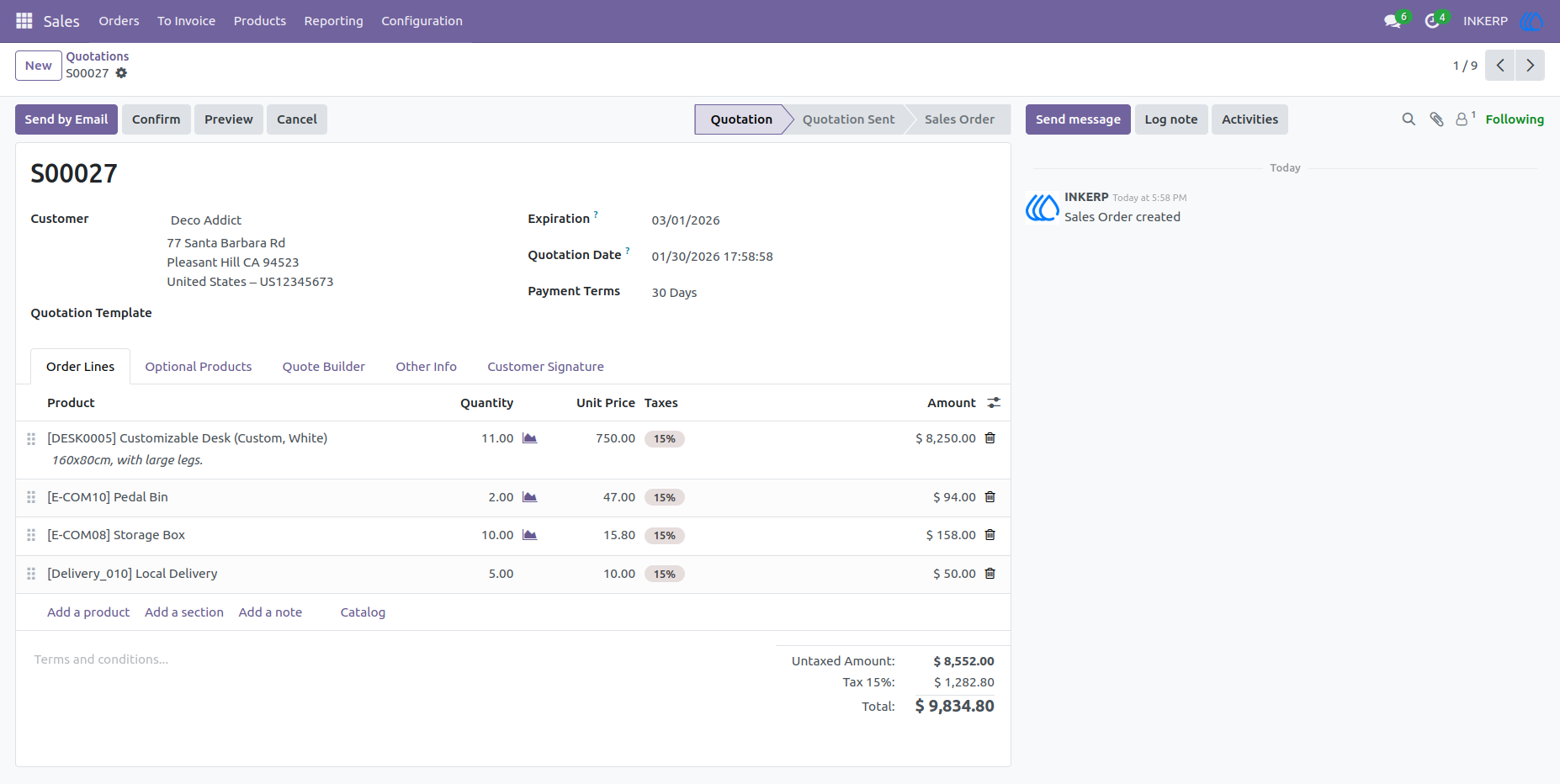Delete the Pedal Bin order line
The width and height of the screenshot is (1560, 784).
[x=990, y=497]
